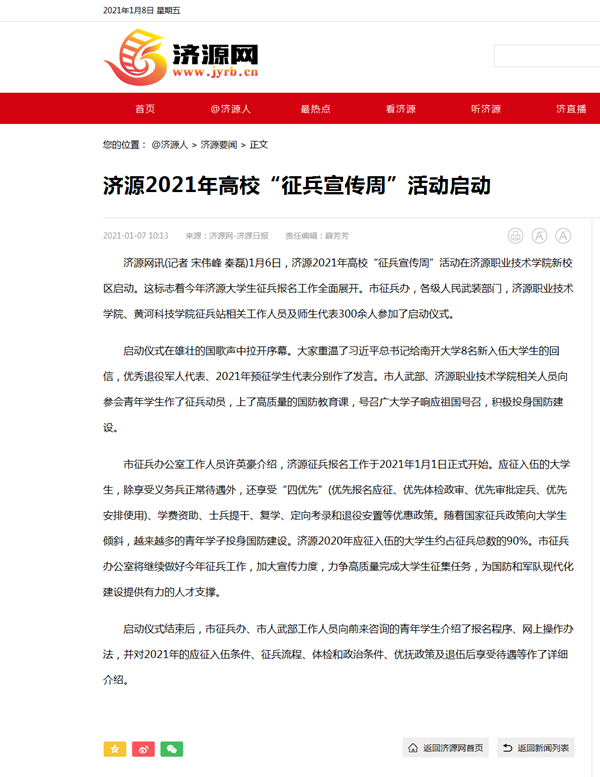600x777 pixels.
Task: Switch to the 济直播 section
Action: [571, 109]
